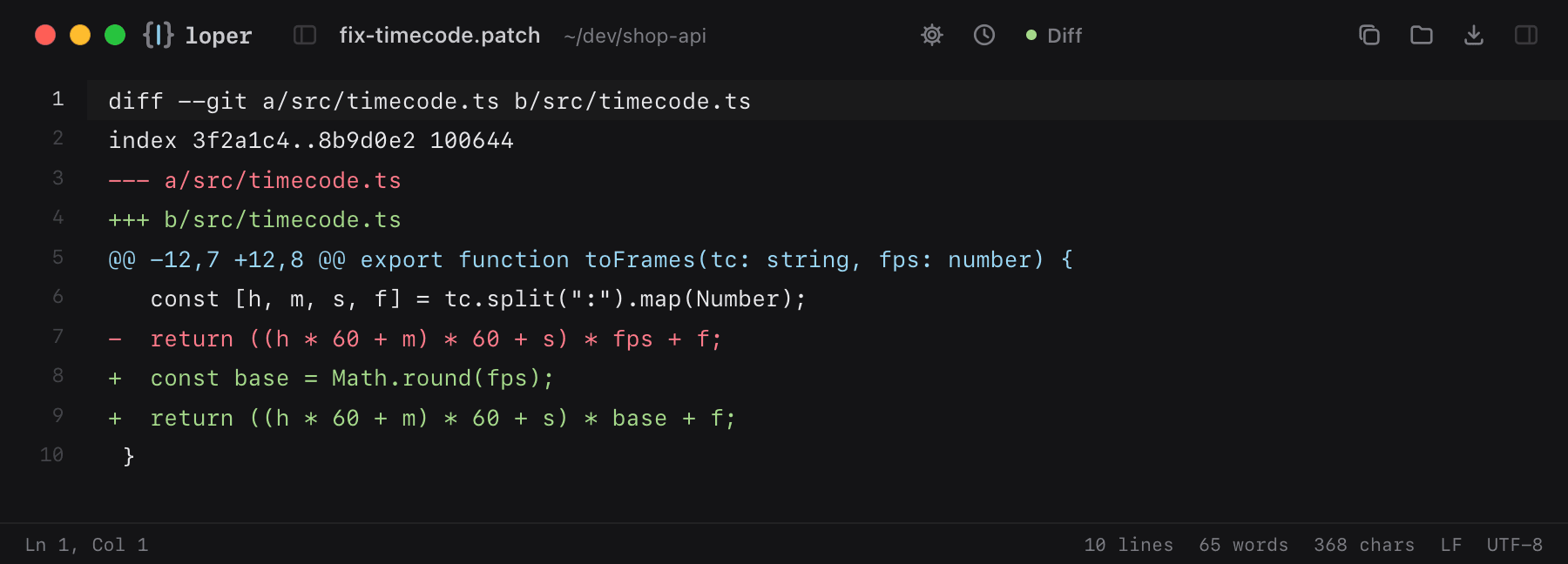Click the index 3f2a1c4..8b9d0e2 line
1568x564 pixels.
[x=311, y=140]
